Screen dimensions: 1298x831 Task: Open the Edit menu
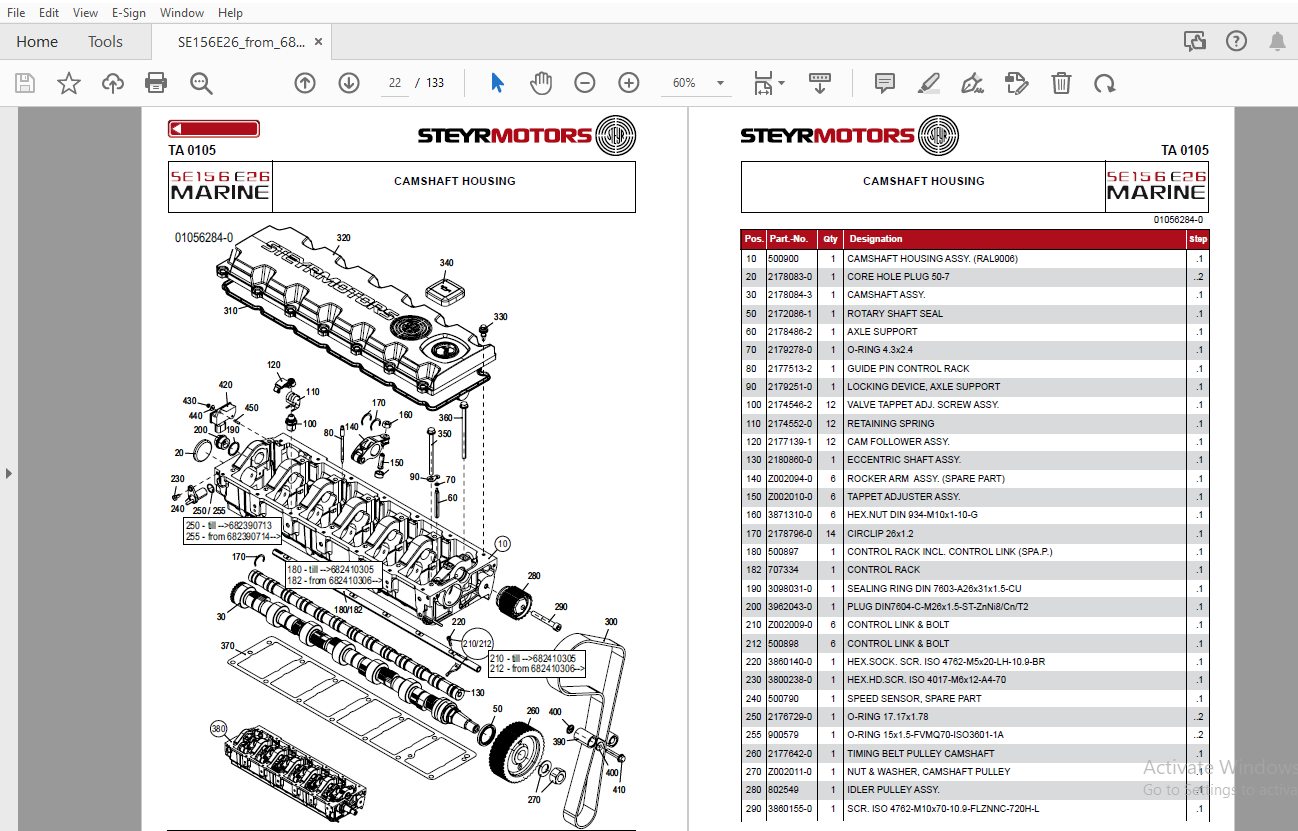tap(49, 13)
